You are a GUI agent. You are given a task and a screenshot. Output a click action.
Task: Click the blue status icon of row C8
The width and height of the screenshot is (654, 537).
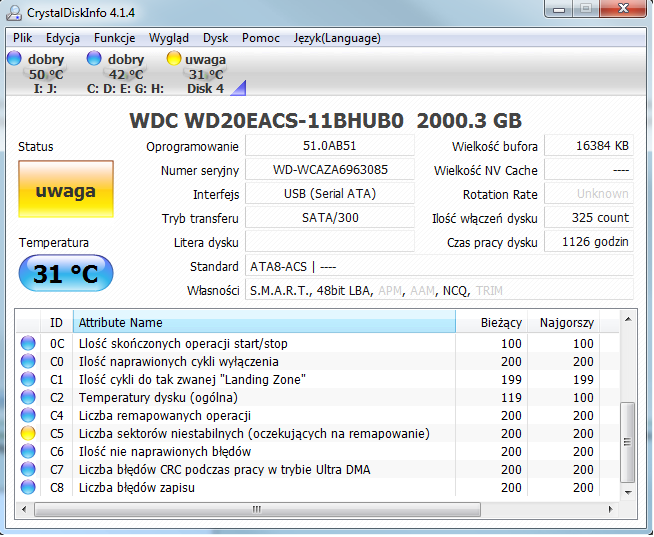[x=28, y=487]
